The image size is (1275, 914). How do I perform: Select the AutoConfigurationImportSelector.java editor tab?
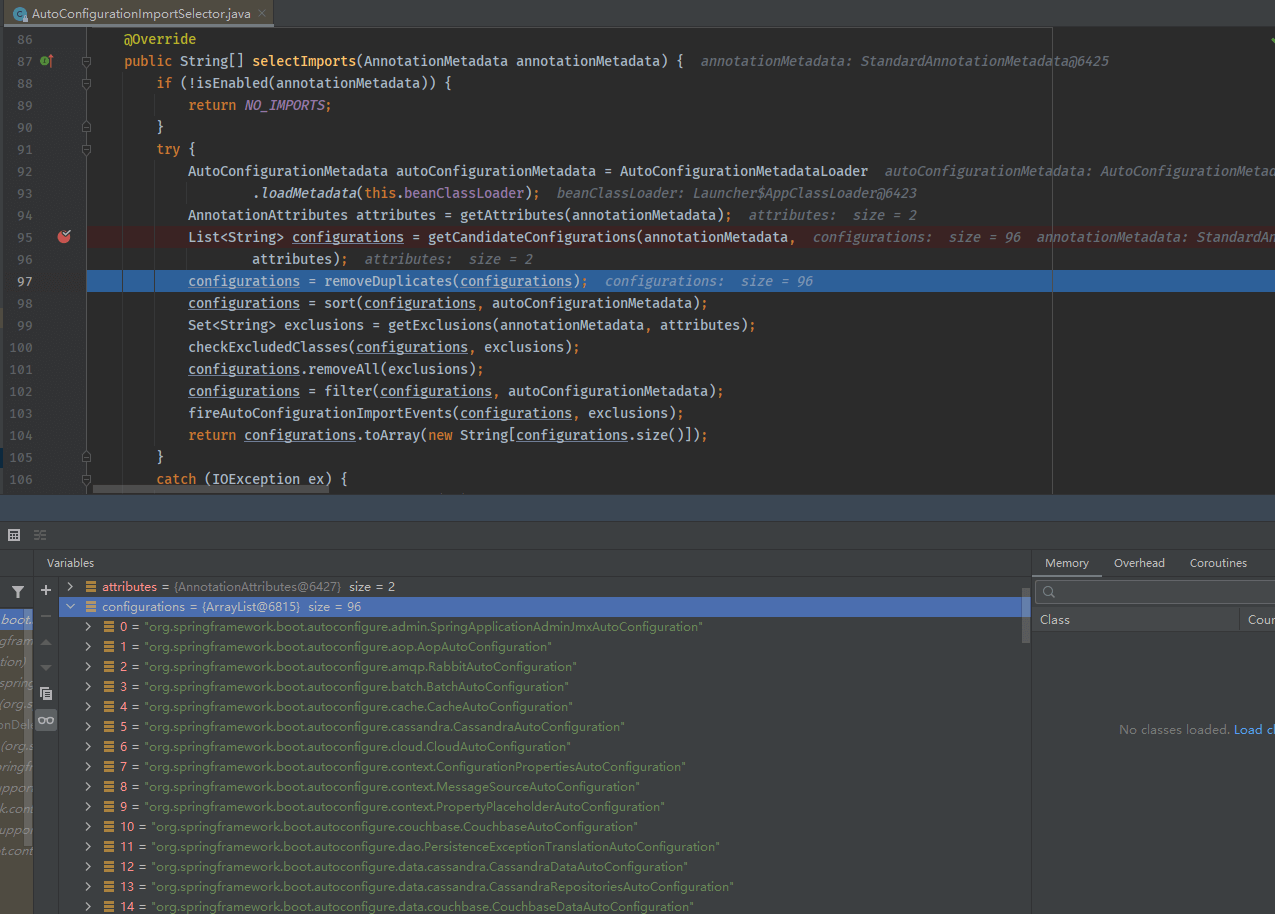pyautogui.click(x=138, y=14)
